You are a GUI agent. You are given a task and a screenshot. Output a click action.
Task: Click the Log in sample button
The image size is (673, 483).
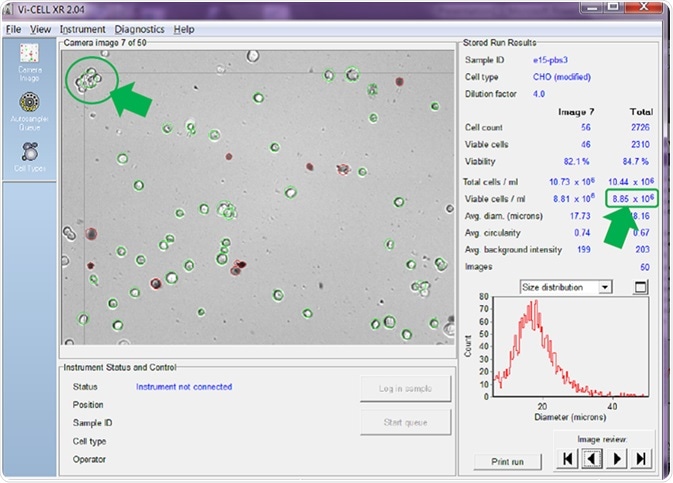tap(405, 388)
